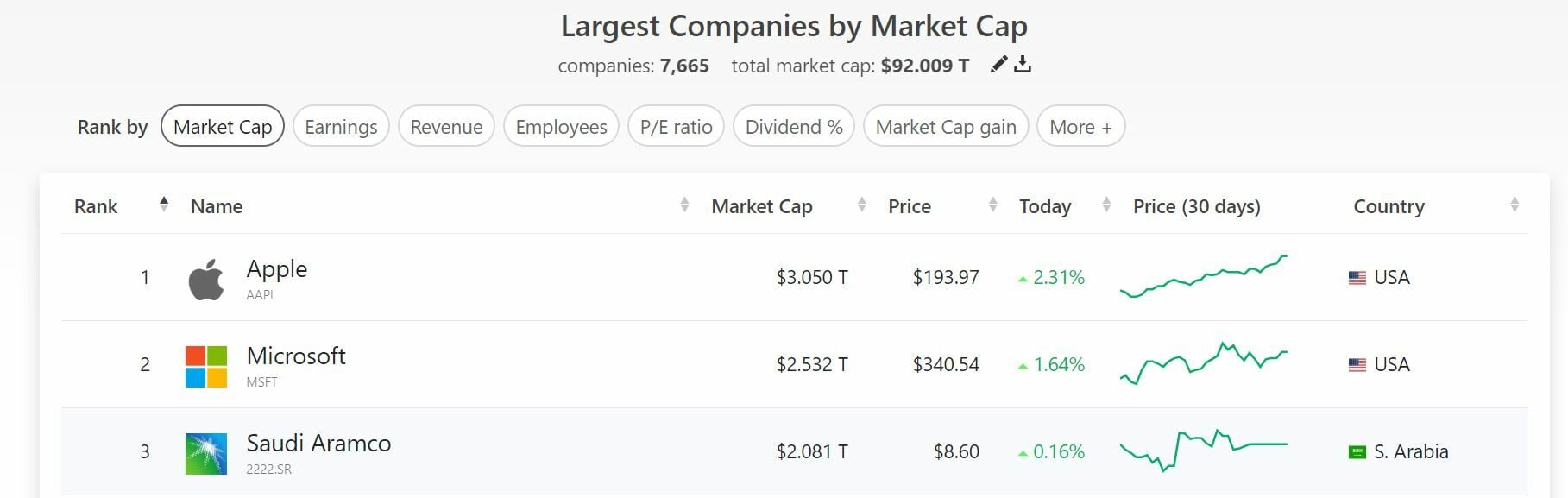View Apple's 30-day price sparkline chart

click(x=1203, y=276)
